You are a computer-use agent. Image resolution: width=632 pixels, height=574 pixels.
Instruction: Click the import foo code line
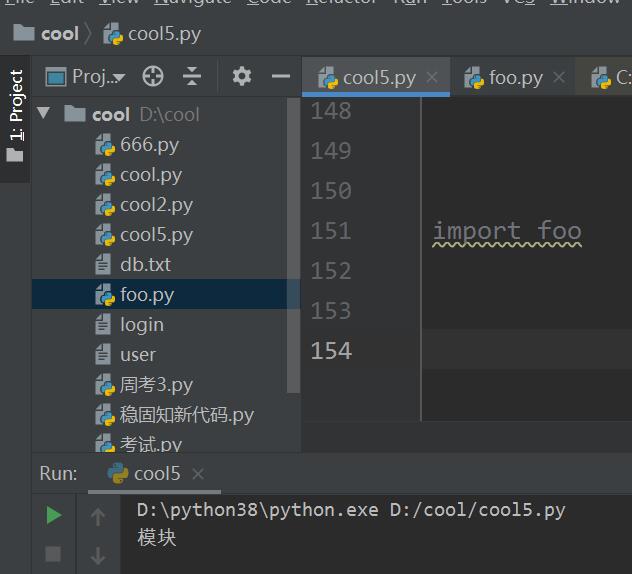coord(507,231)
